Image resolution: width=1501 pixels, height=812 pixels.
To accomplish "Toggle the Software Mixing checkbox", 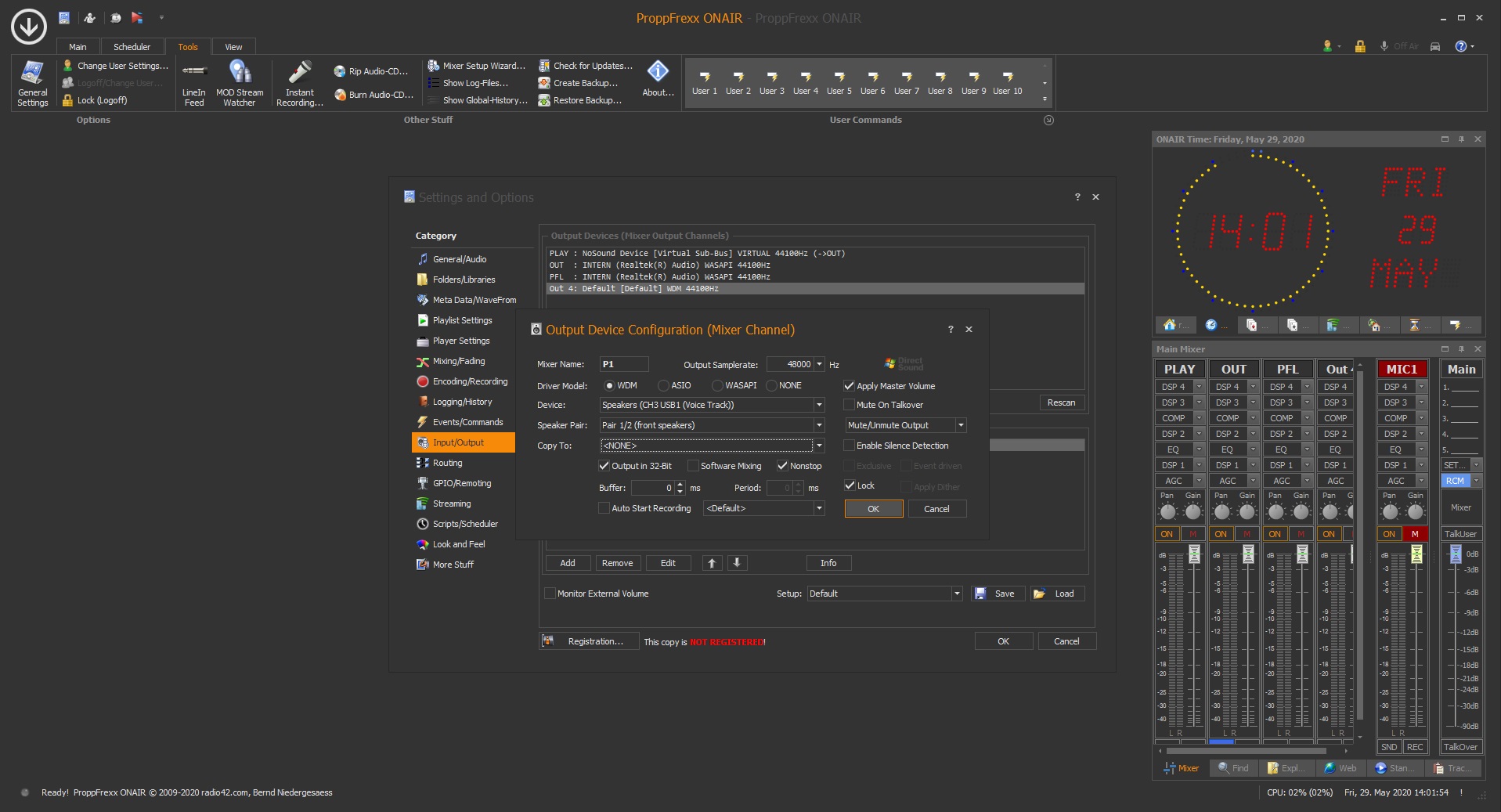I will [693, 466].
